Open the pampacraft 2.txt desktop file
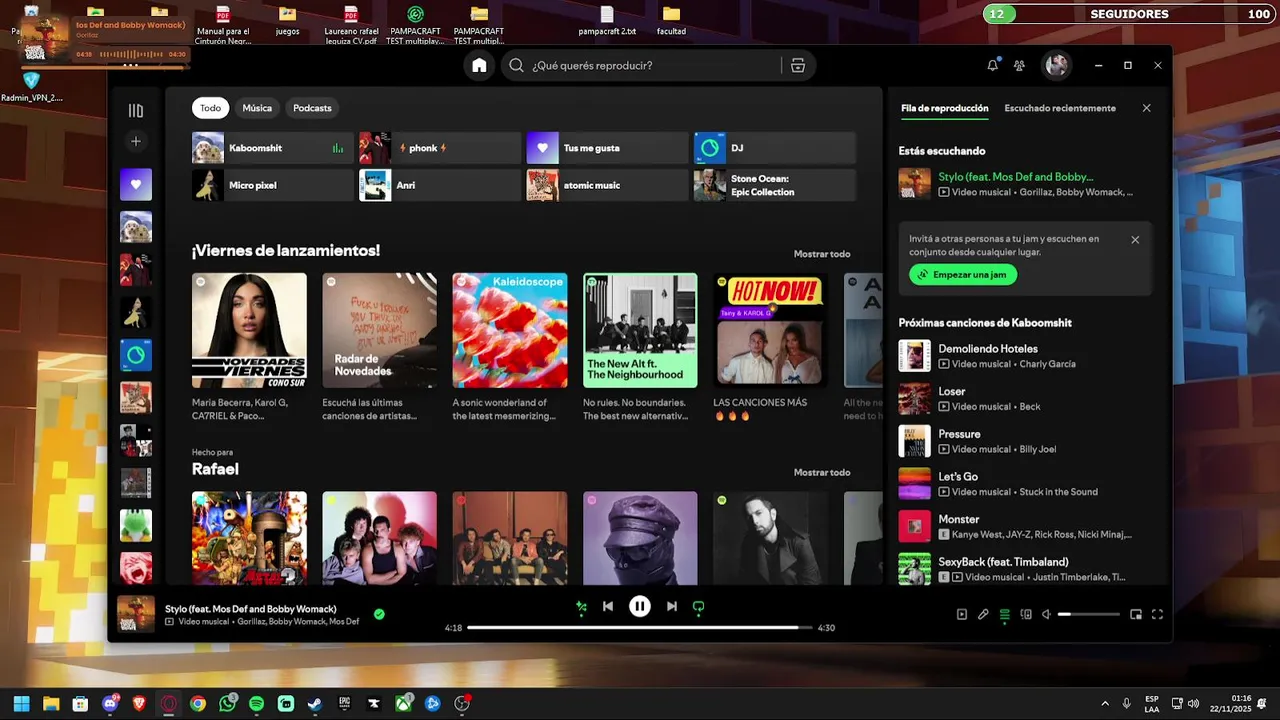This screenshot has width=1280, height=720. (607, 20)
